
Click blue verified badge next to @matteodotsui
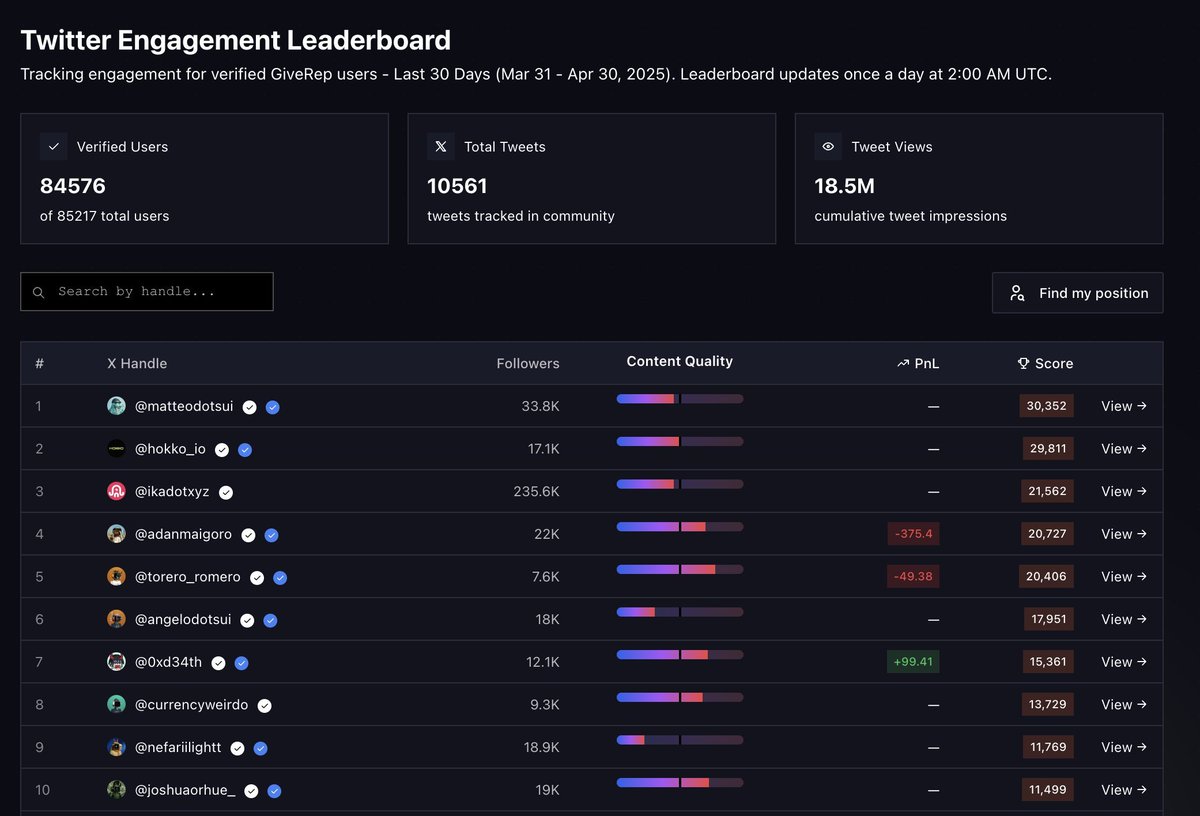pos(272,407)
